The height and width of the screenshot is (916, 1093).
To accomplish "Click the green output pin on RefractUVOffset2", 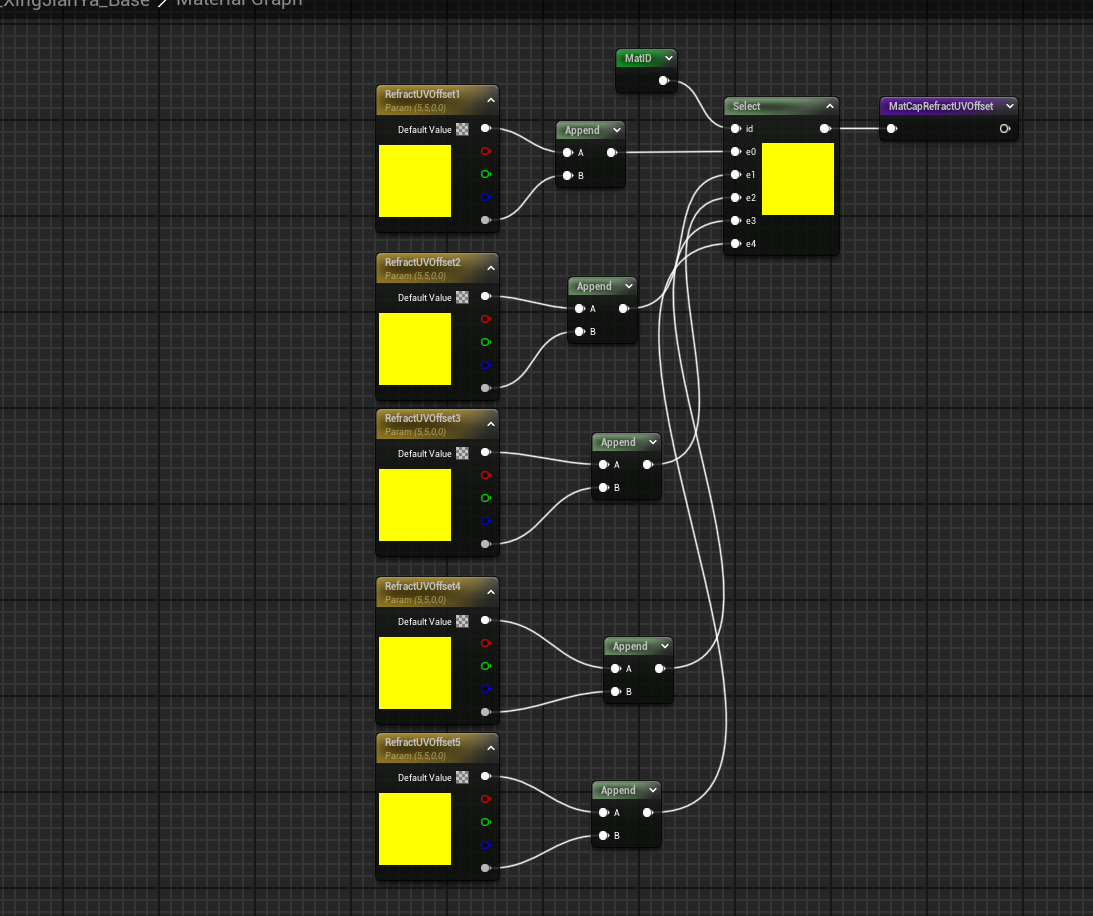I will pyautogui.click(x=485, y=343).
